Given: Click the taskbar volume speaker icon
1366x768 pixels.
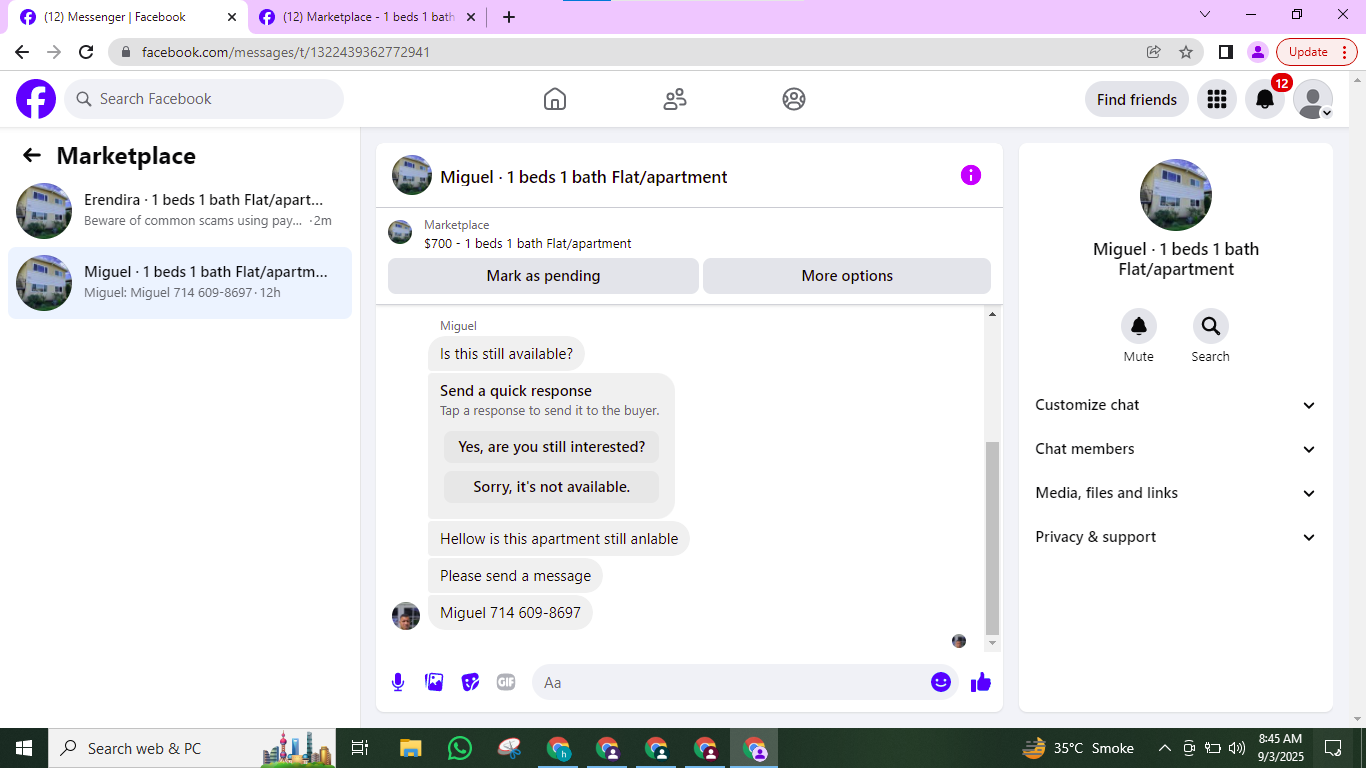Looking at the screenshot, I should [1237, 748].
